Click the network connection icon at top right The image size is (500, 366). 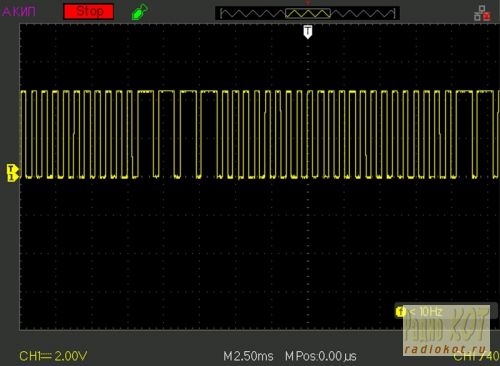pos(482,13)
